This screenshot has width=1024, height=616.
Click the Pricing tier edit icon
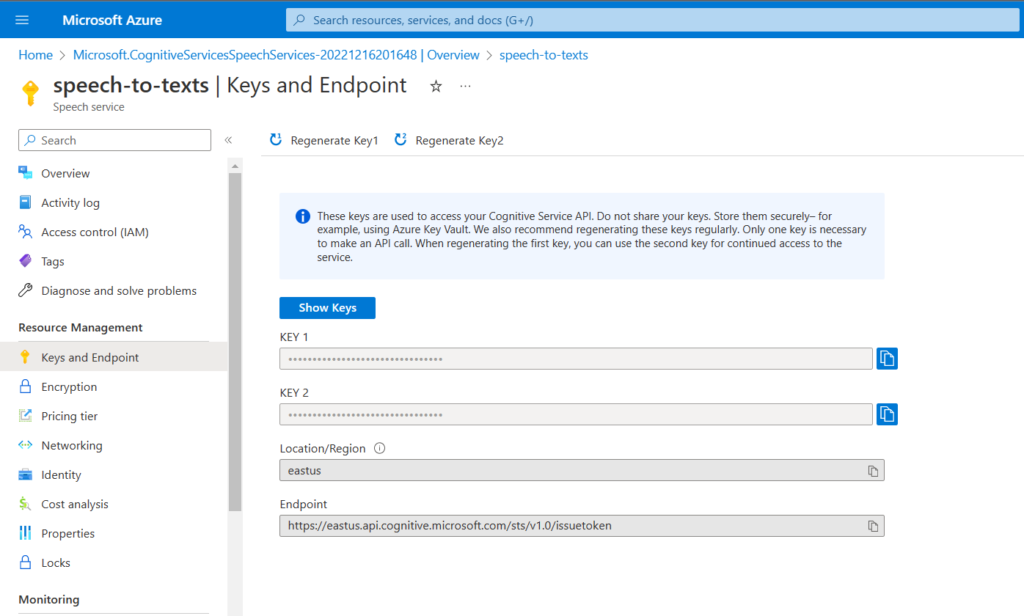25,415
